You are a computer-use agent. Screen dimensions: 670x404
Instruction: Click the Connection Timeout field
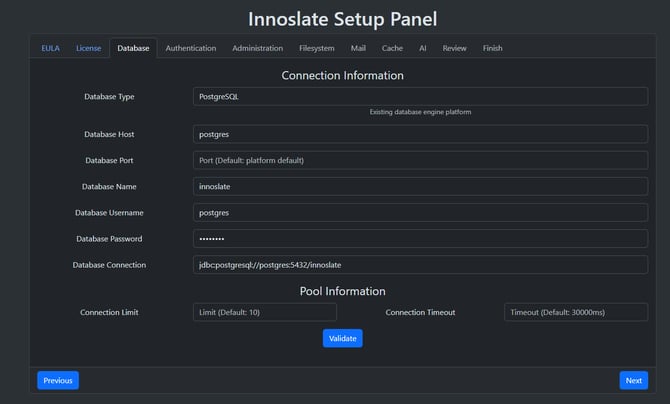tap(575, 312)
